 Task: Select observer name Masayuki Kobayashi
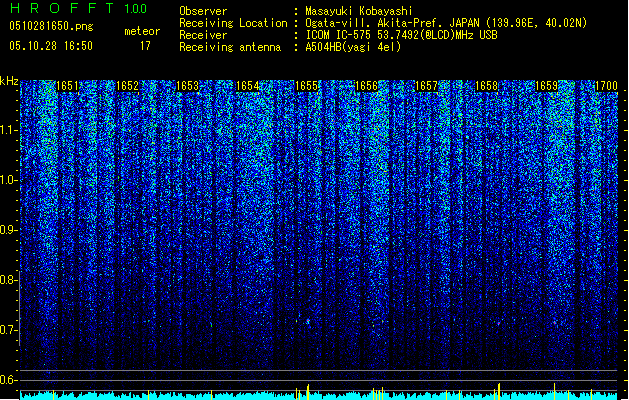point(359,11)
